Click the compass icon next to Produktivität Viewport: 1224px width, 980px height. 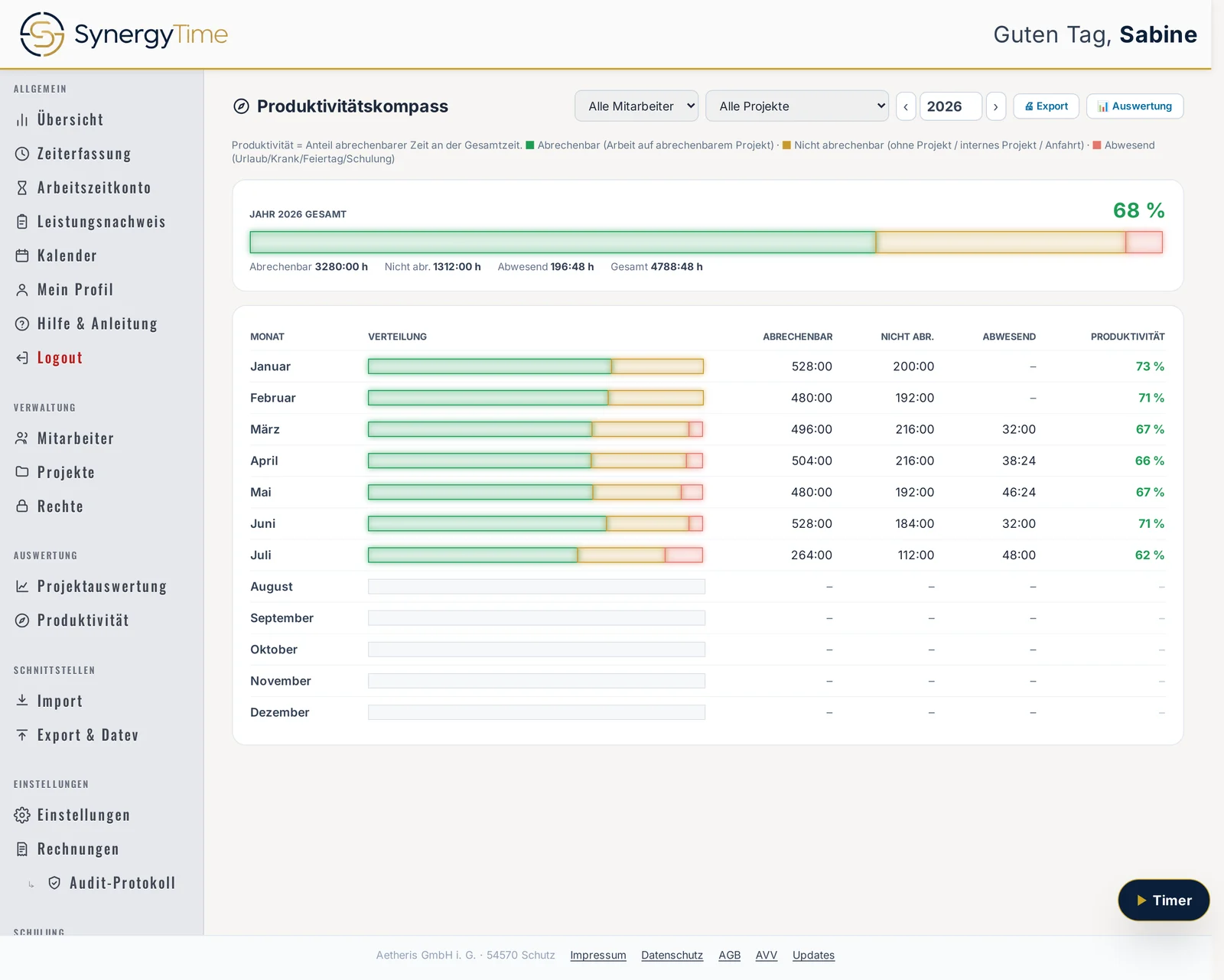(x=22, y=620)
